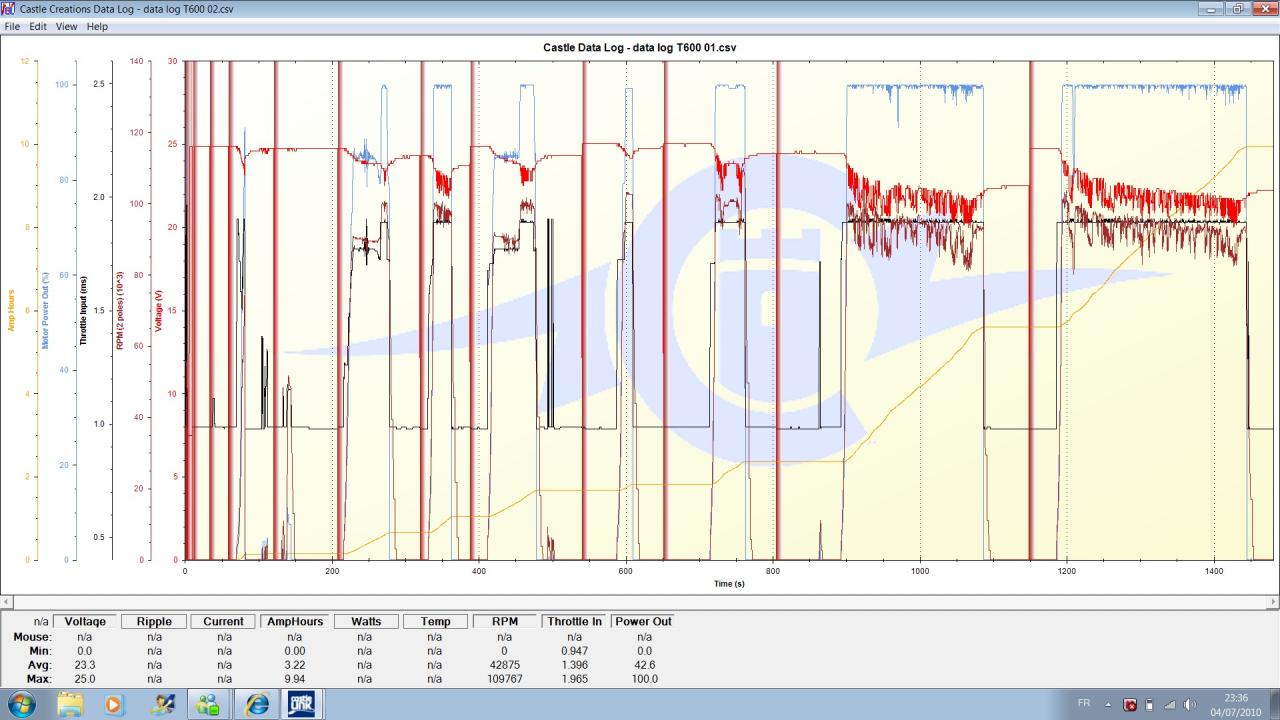This screenshot has width=1280, height=720.
Task: Click the Castle Creations title bar icon
Action: pos(9,8)
